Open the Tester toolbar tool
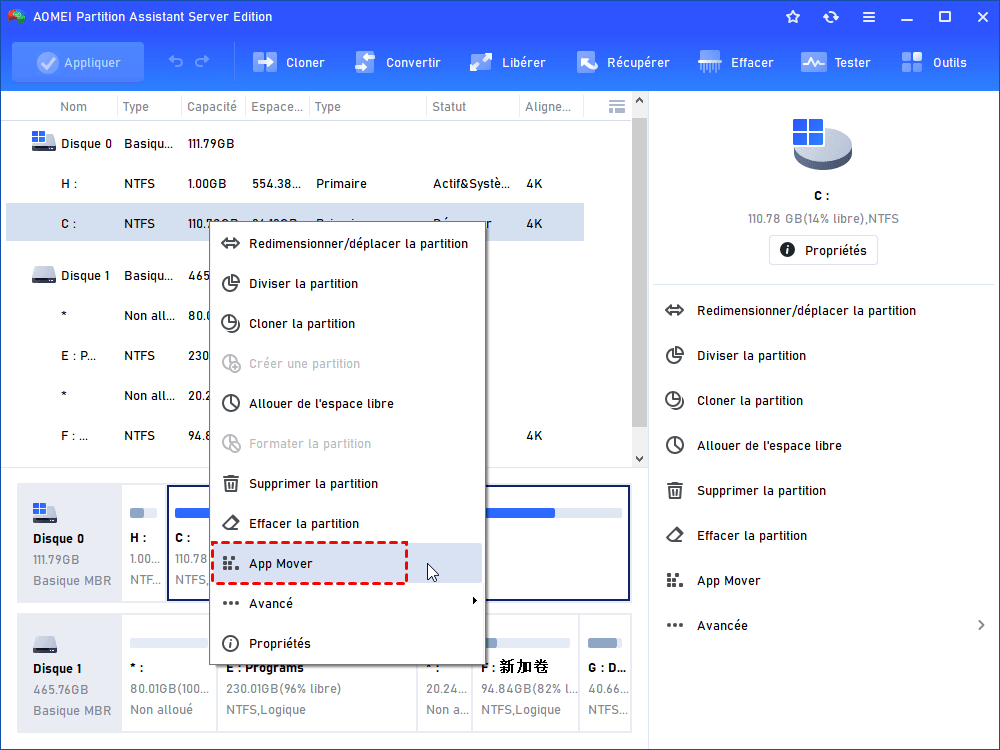Viewport: 1000px width, 750px height. [835, 62]
